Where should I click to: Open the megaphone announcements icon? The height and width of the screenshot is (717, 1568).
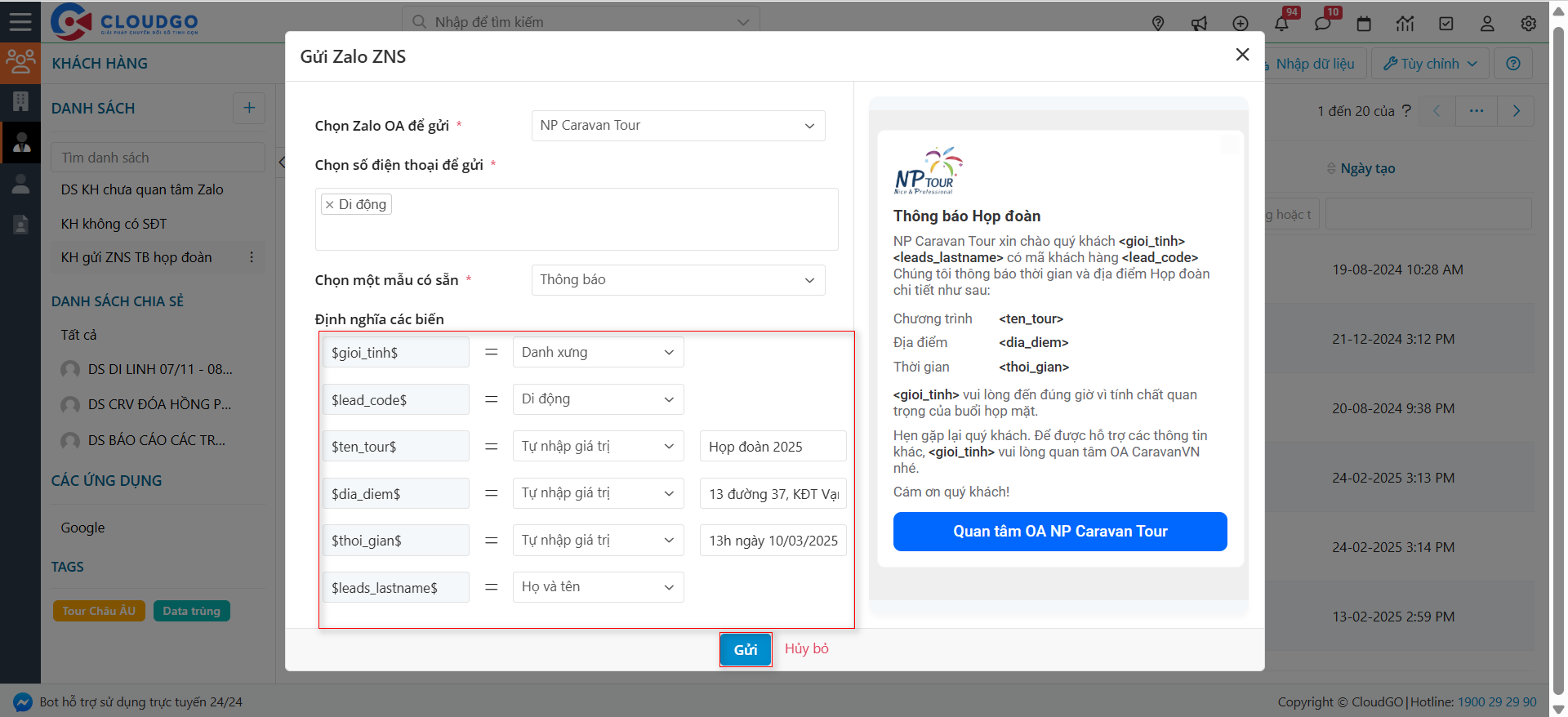tap(1199, 24)
